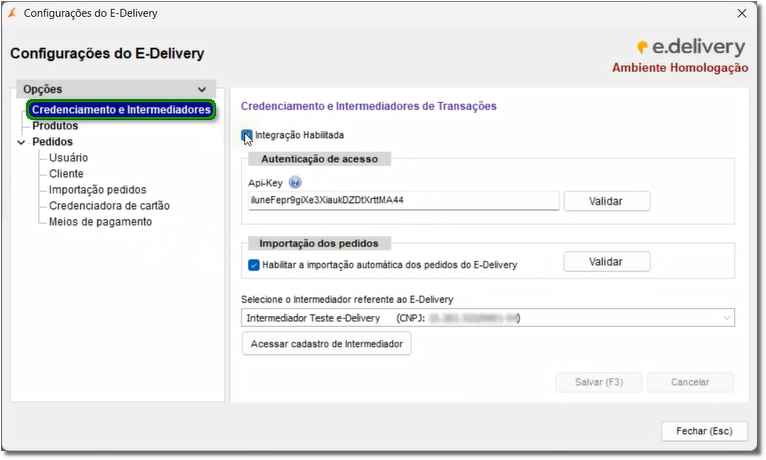Viewport: 766px width, 460px height.
Task: Click Acessar cadastro de Intermediador button
Action: tap(326, 344)
